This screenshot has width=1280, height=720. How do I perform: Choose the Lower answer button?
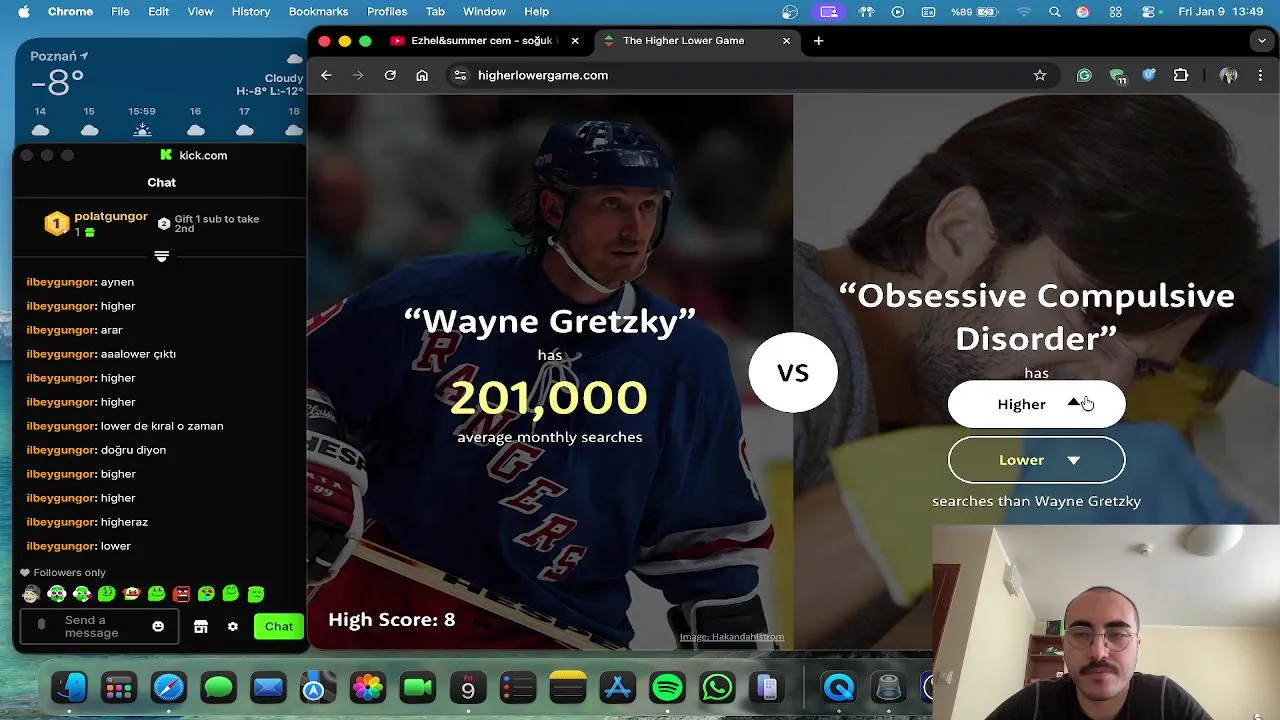click(x=1036, y=460)
